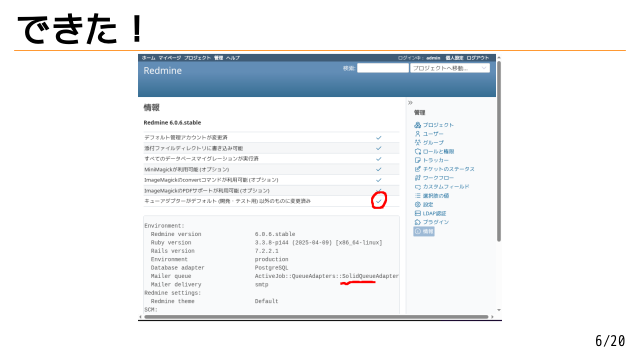
Task: Click the scroll-right arrow of horizontal scrollbar
Action: [492, 317]
